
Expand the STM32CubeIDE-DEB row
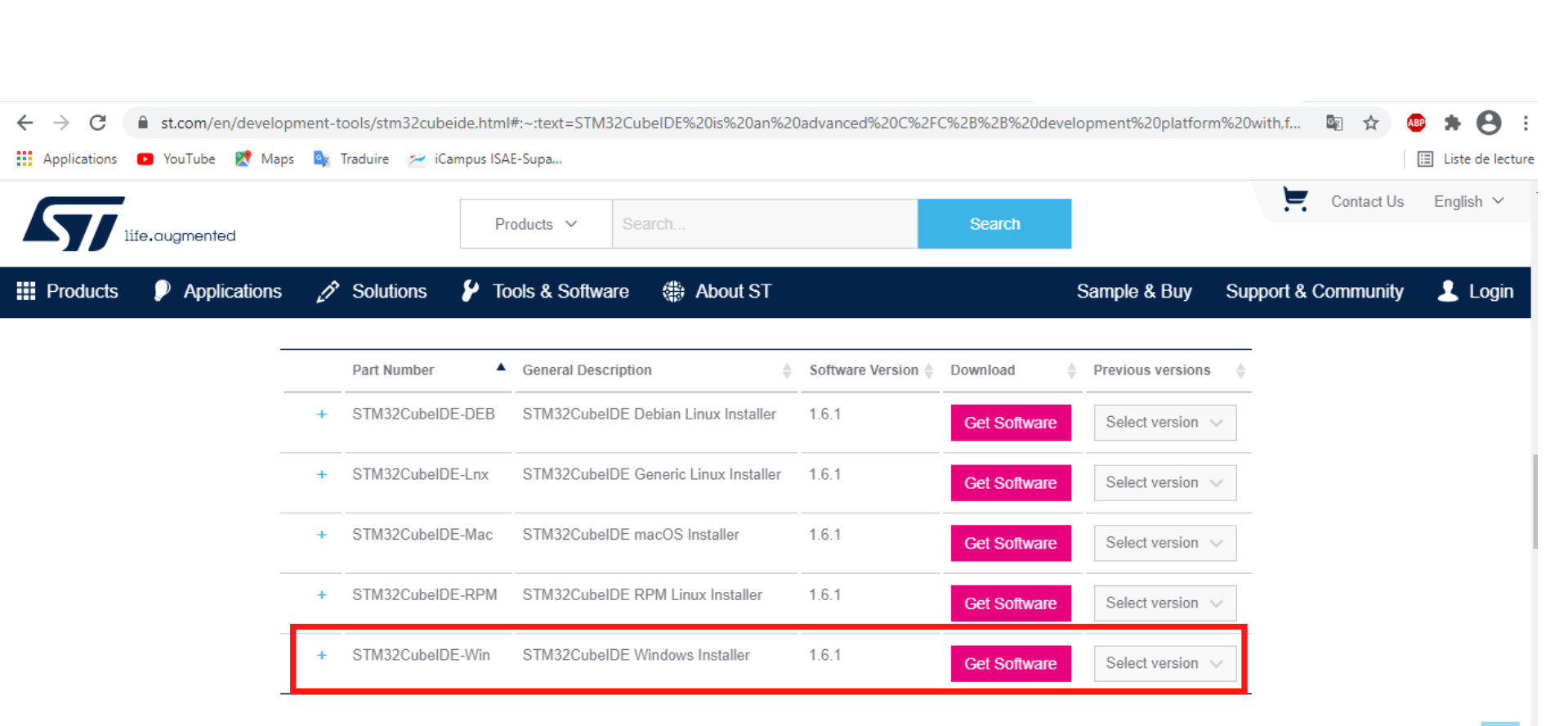point(322,415)
